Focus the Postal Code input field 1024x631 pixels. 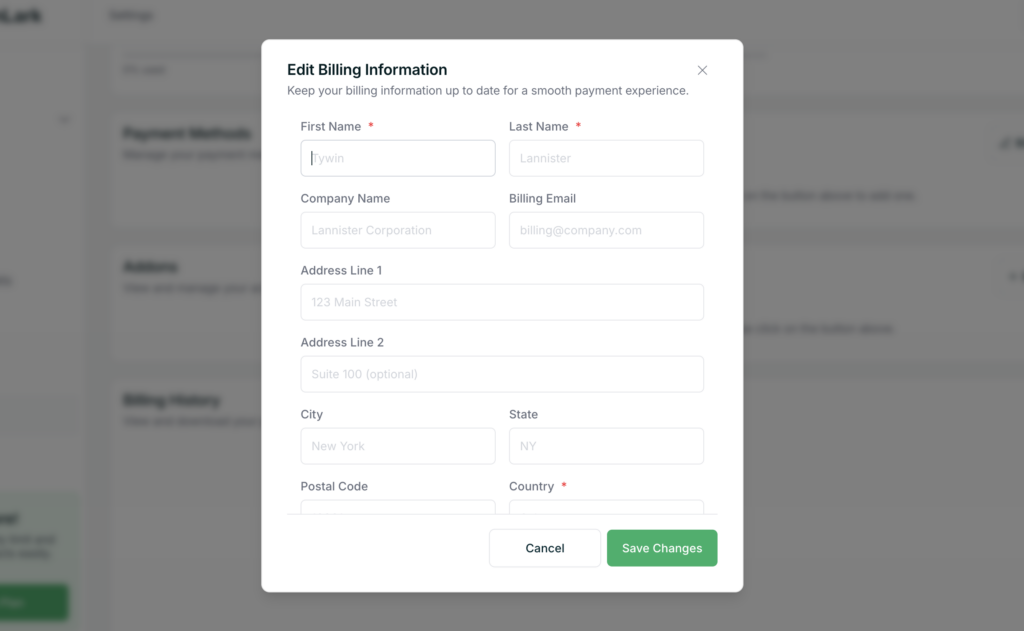[397, 507]
